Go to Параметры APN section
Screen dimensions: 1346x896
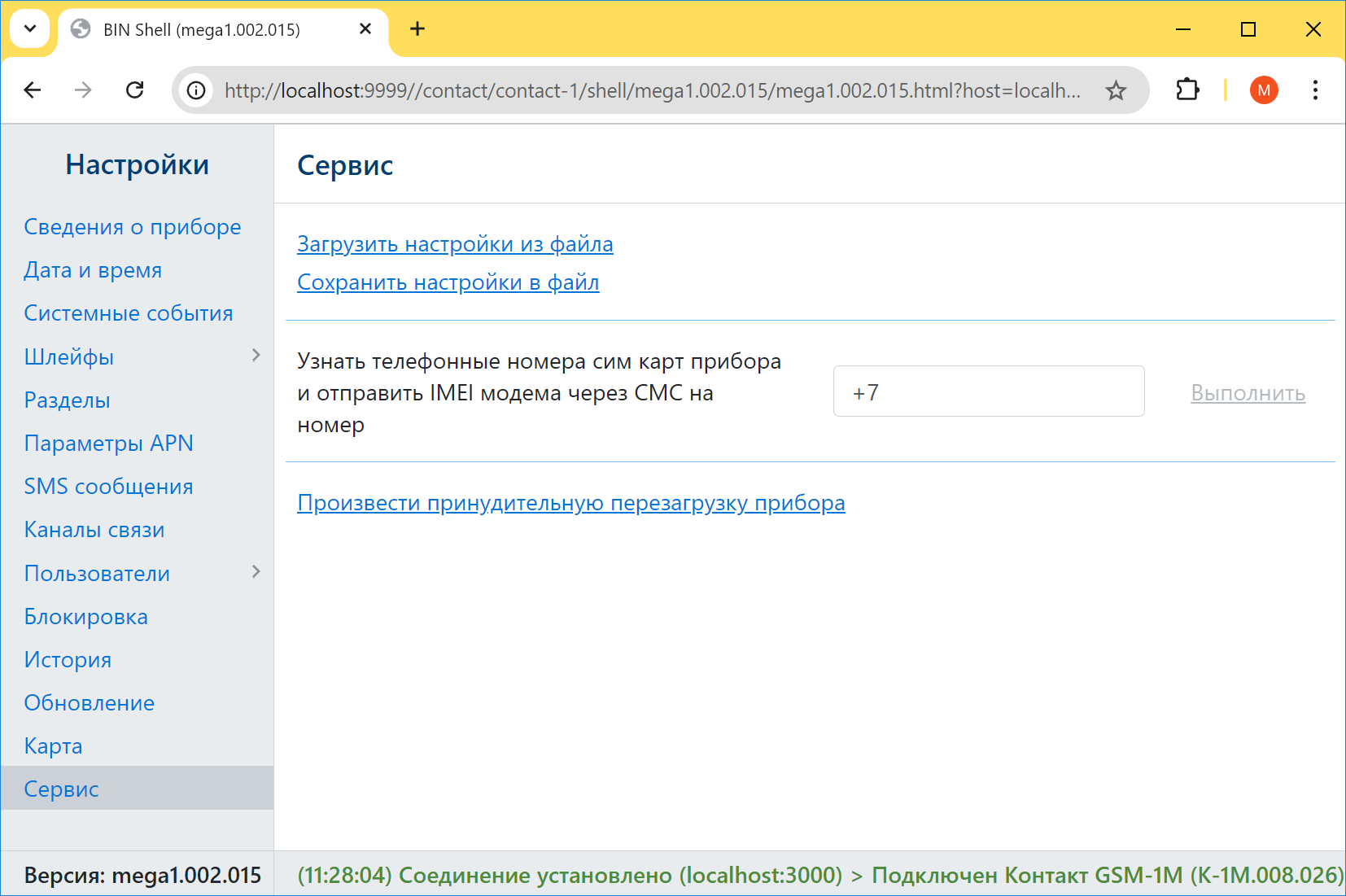pyautogui.click(x=109, y=444)
